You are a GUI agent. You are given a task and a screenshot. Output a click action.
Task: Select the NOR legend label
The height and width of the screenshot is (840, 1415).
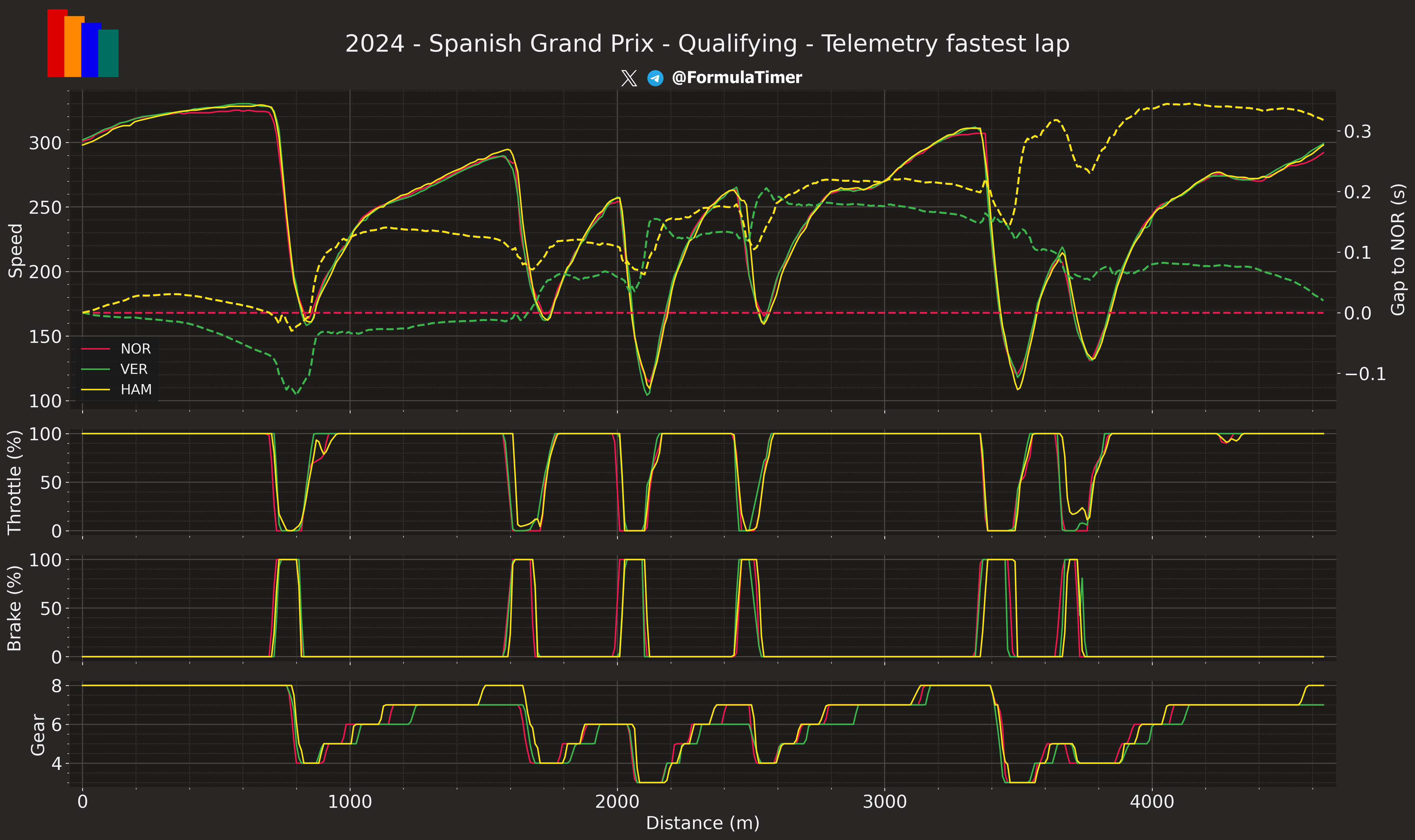pos(136,349)
